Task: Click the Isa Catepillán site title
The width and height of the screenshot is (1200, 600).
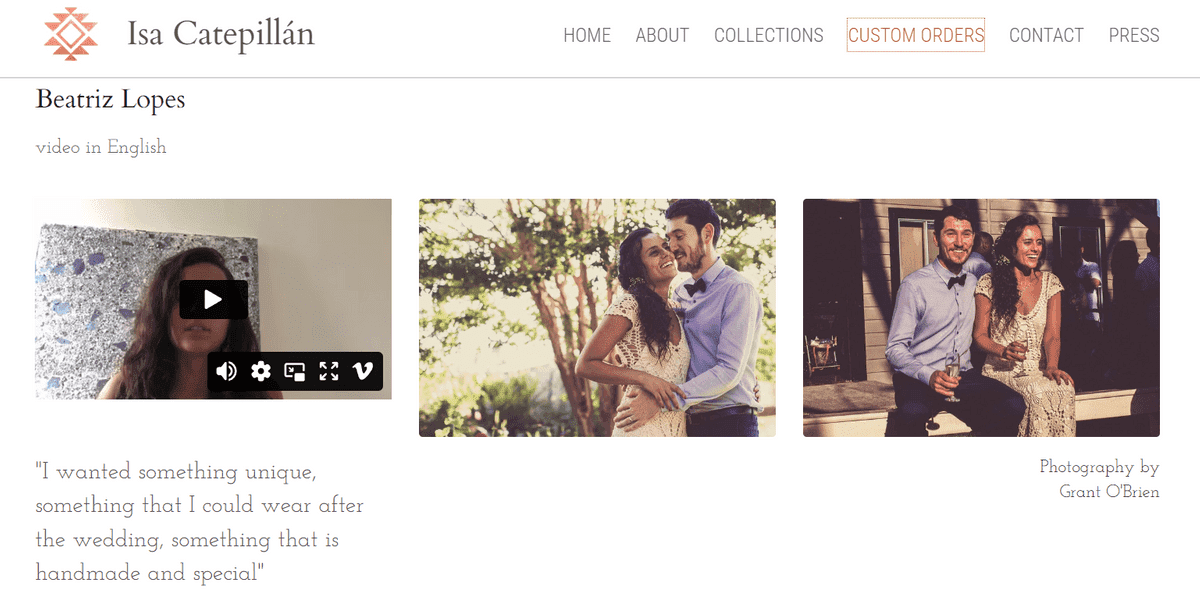Action: [x=221, y=34]
